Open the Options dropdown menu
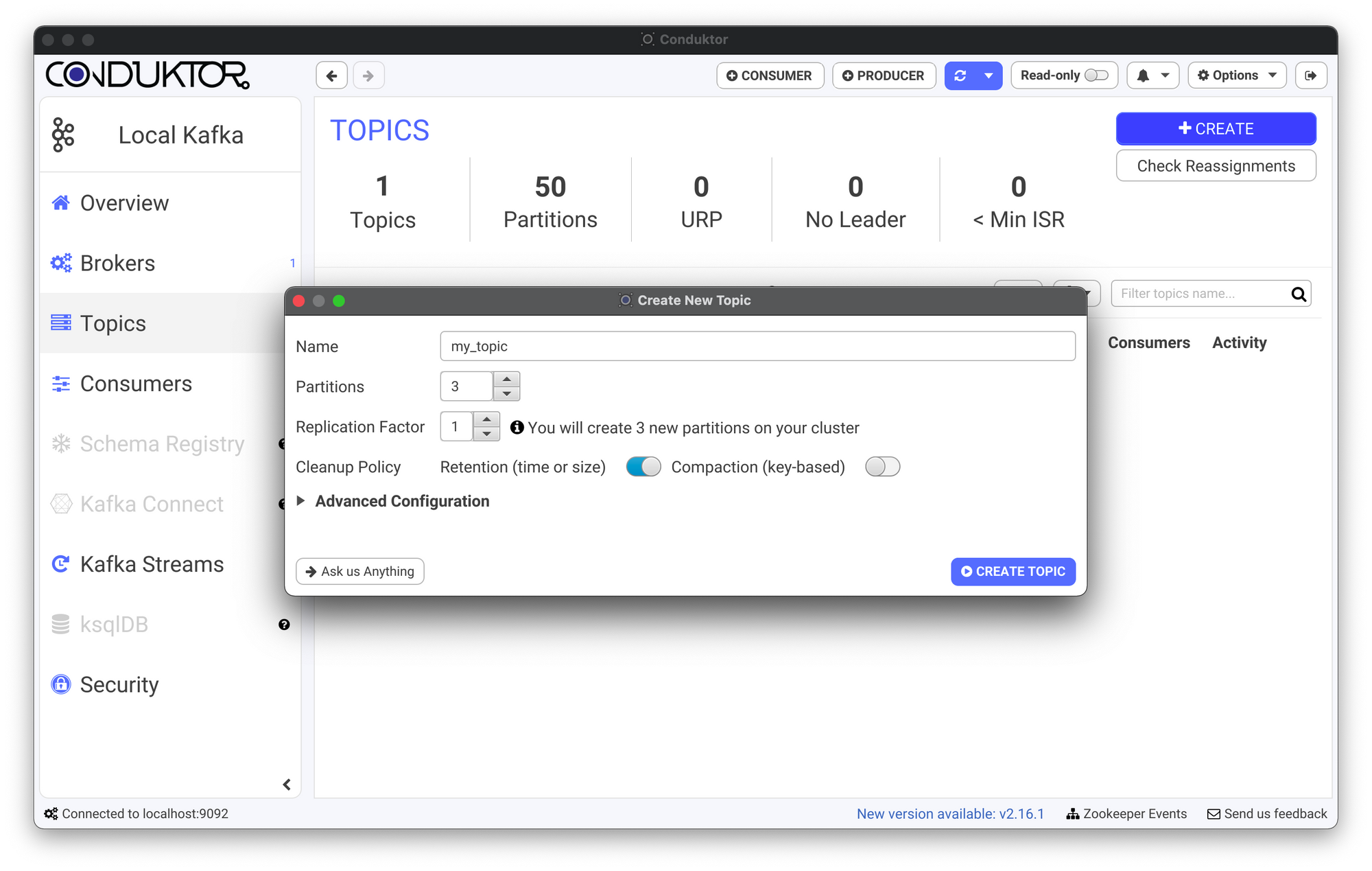The image size is (1372, 871). coord(1237,76)
